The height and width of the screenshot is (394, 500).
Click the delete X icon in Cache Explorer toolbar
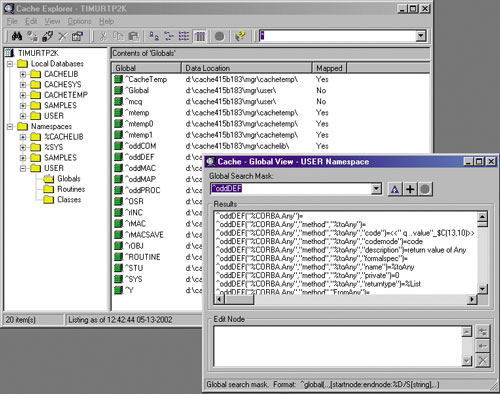[62, 36]
